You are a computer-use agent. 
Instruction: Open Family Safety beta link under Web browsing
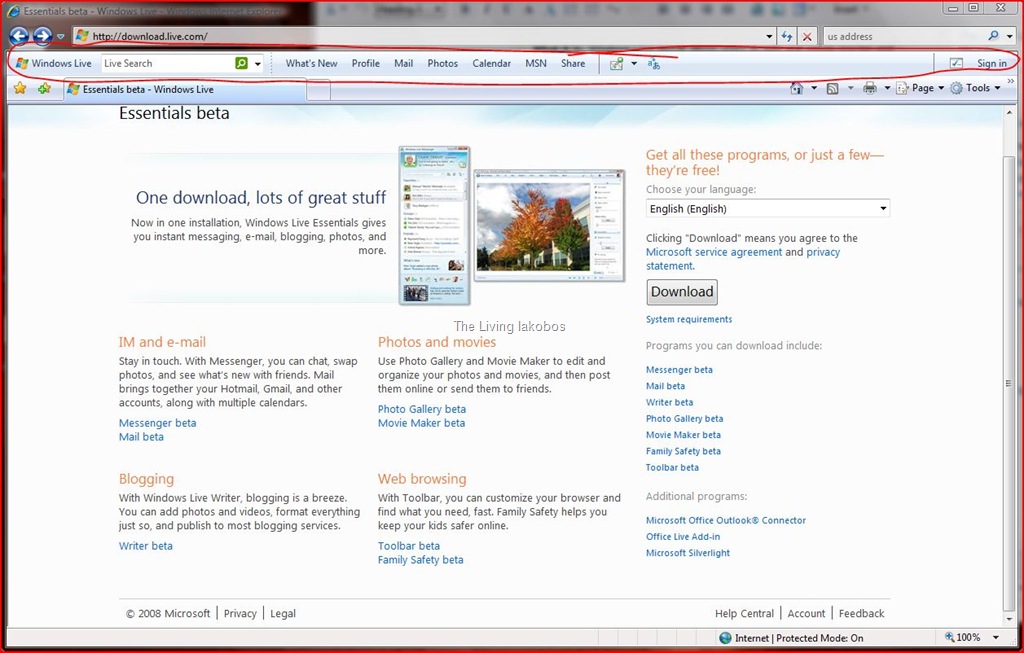[421, 560]
